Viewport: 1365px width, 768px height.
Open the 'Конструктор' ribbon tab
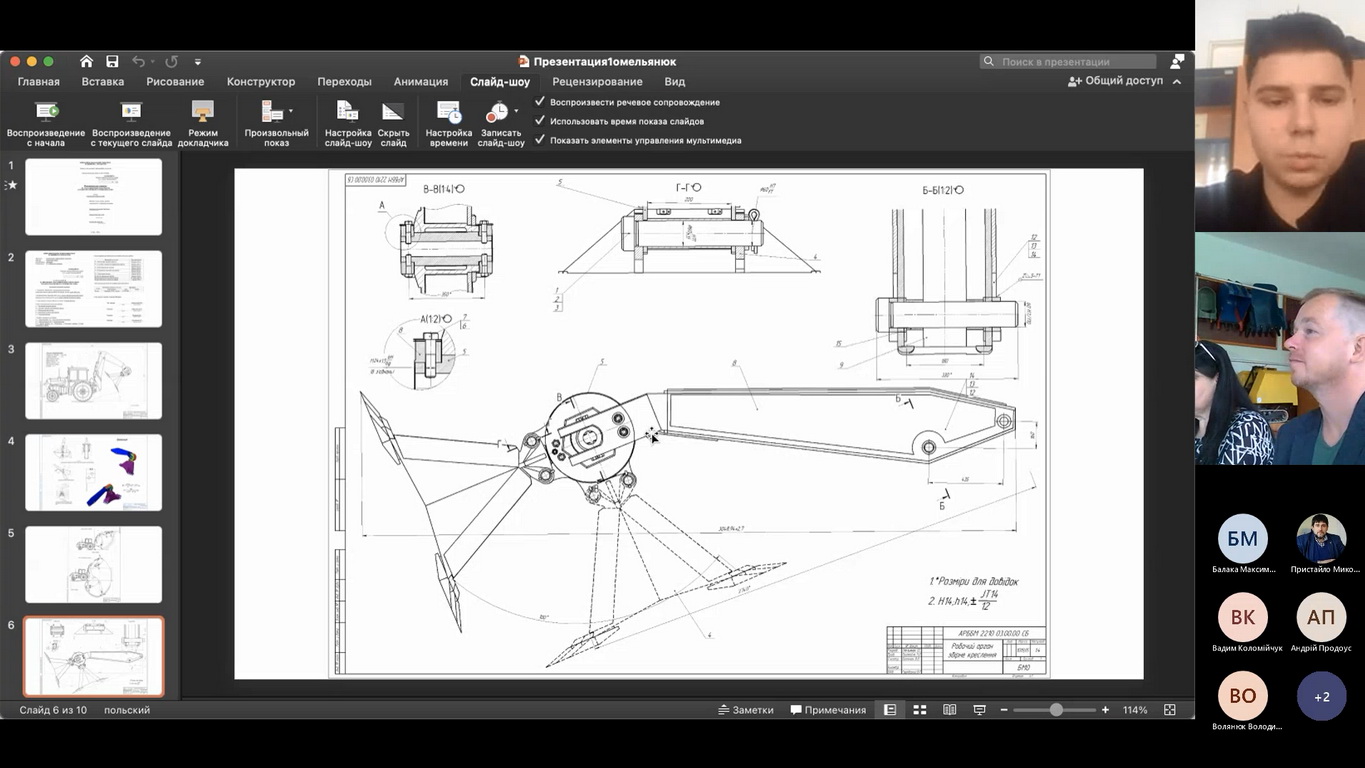tap(261, 82)
